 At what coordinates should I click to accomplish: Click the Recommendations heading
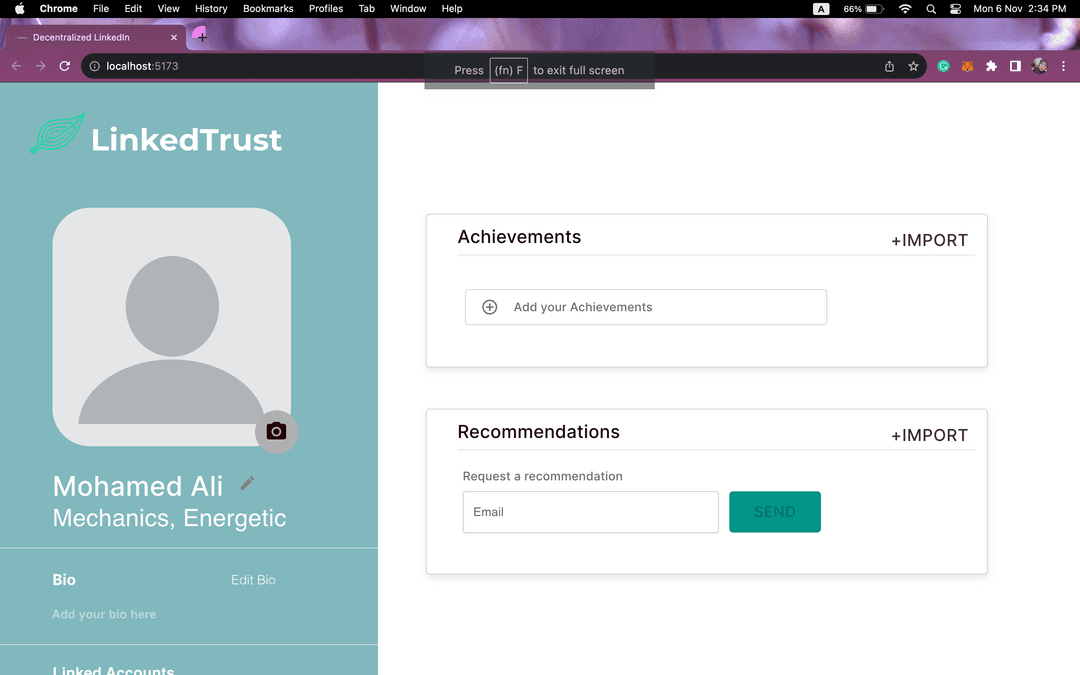point(539,432)
